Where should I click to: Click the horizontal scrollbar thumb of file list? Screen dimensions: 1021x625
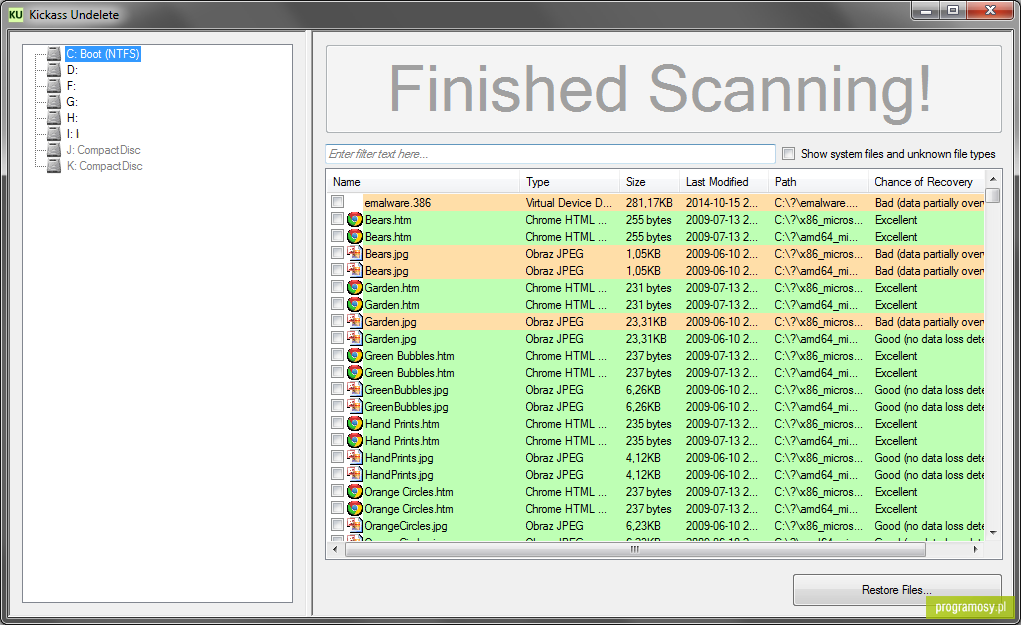click(x=635, y=549)
